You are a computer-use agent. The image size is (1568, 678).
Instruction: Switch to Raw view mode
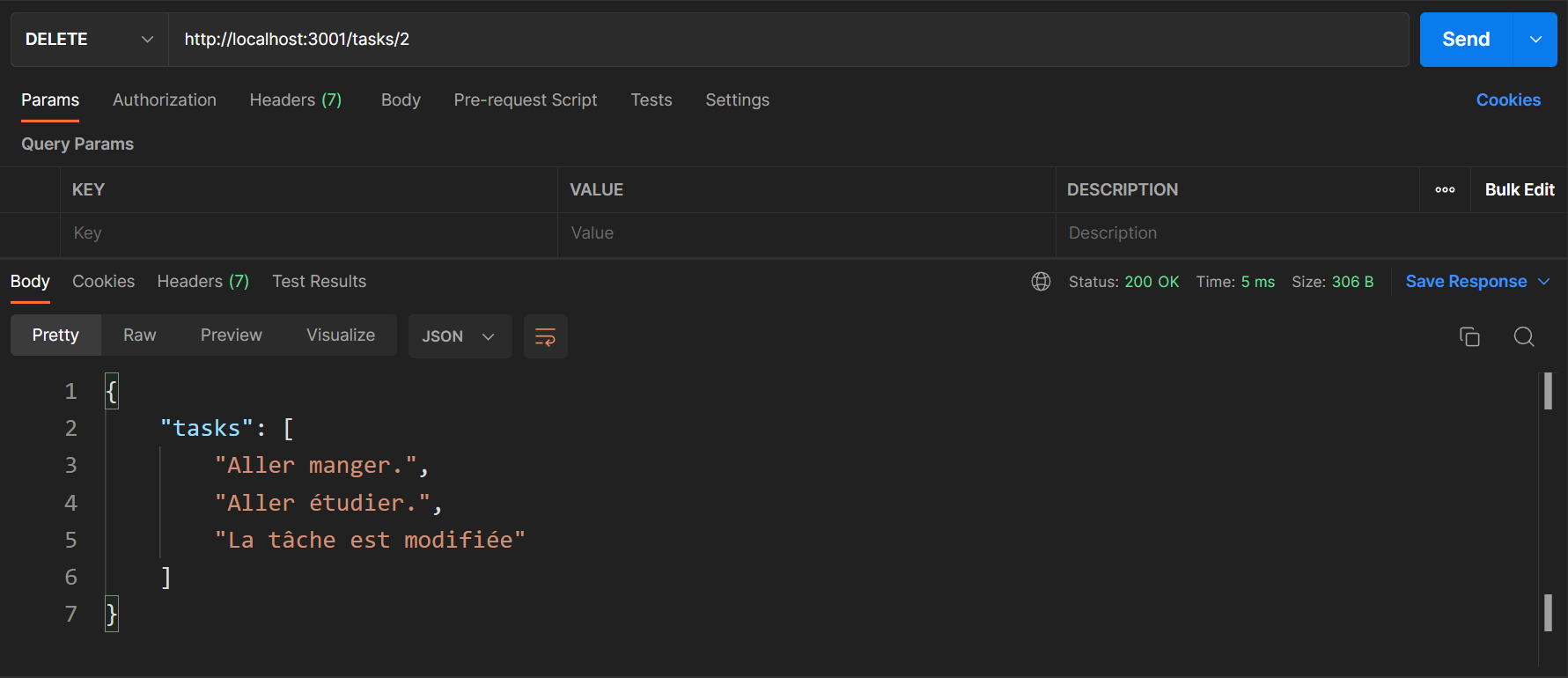(x=139, y=335)
